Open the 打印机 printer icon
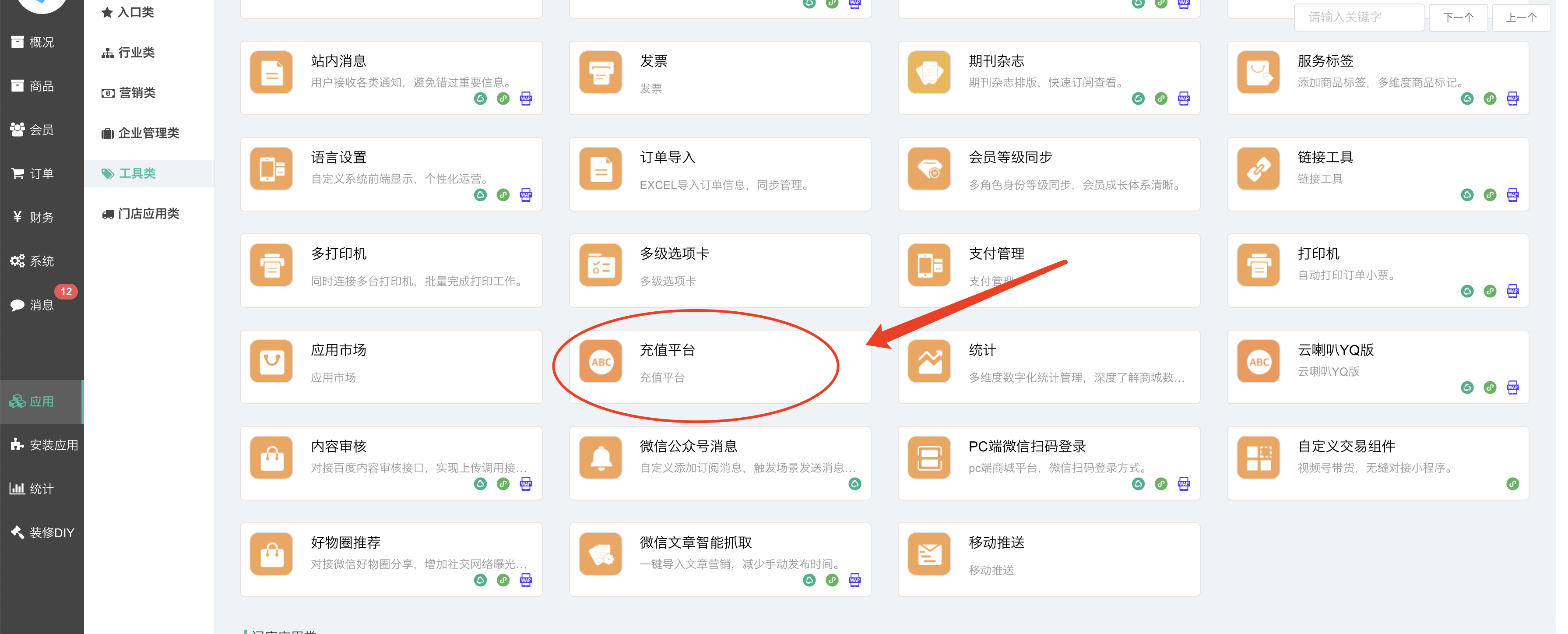Viewport: 1568px width, 634px height. 1258,265
